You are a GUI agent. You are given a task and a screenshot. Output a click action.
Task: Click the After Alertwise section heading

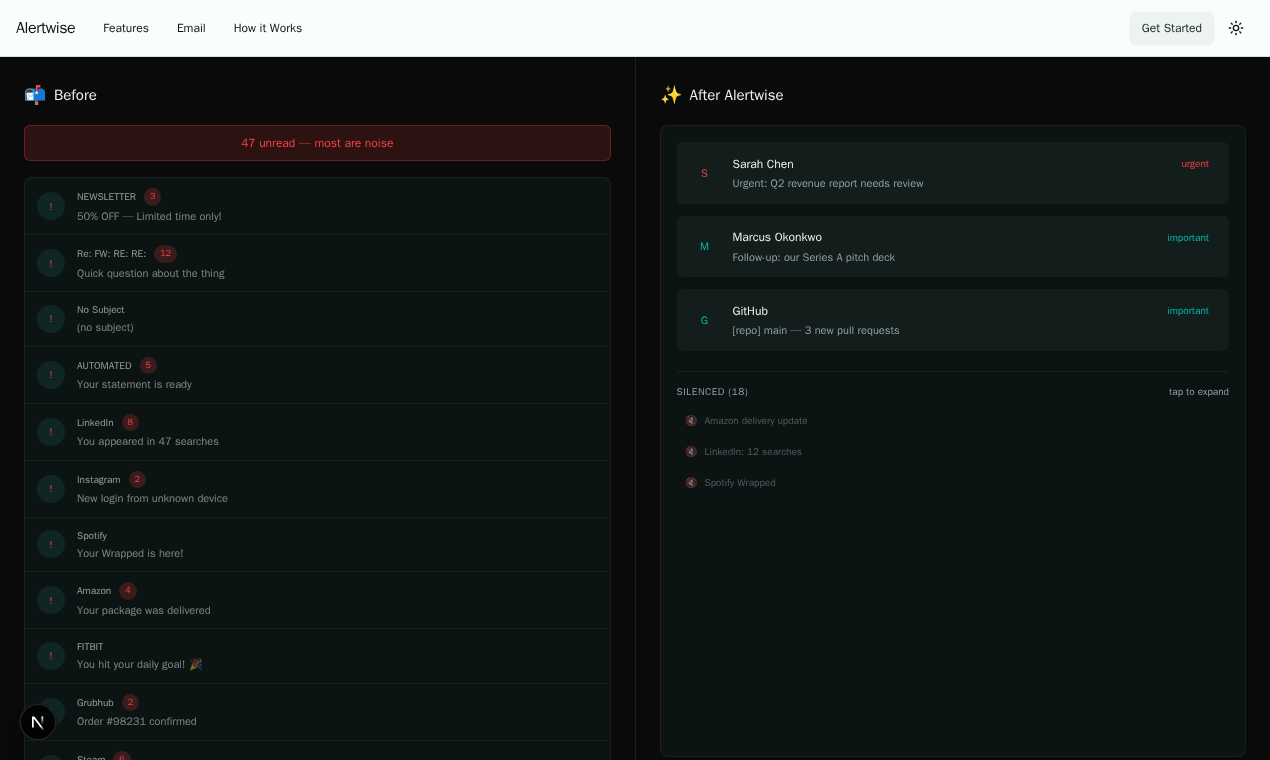[x=736, y=95]
